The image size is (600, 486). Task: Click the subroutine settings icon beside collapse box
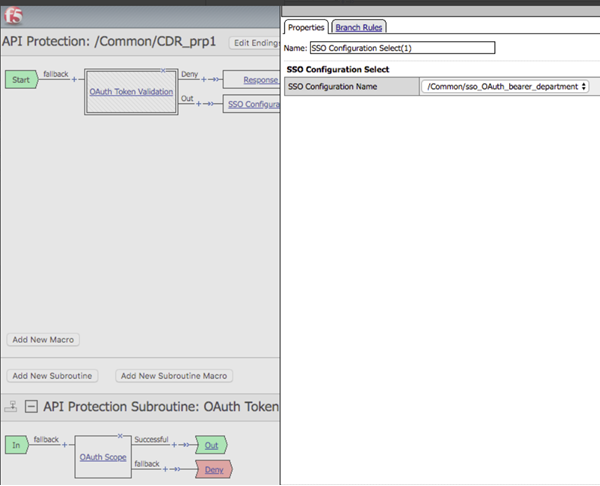pyautogui.click(x=12, y=407)
